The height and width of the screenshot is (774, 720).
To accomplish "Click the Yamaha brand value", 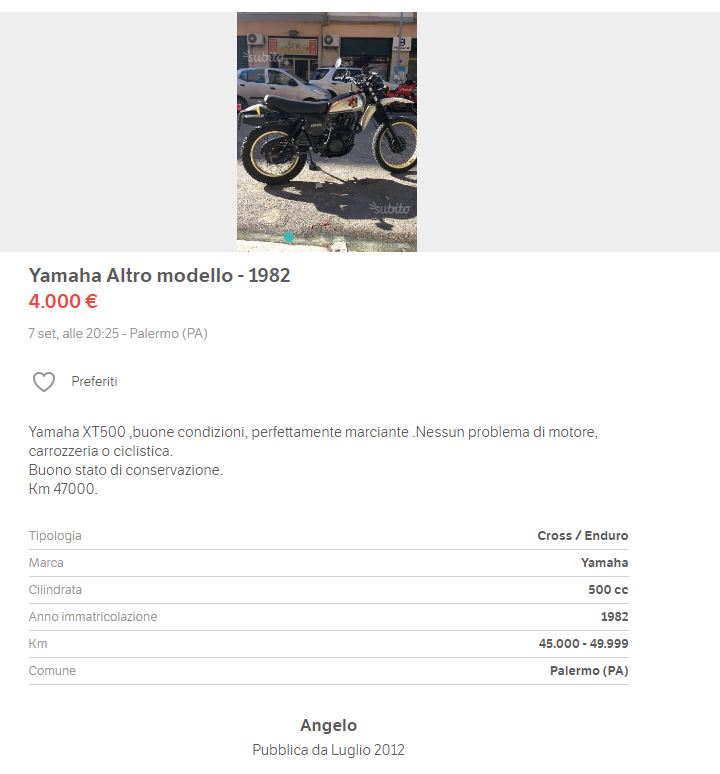I will pyautogui.click(x=605, y=563).
